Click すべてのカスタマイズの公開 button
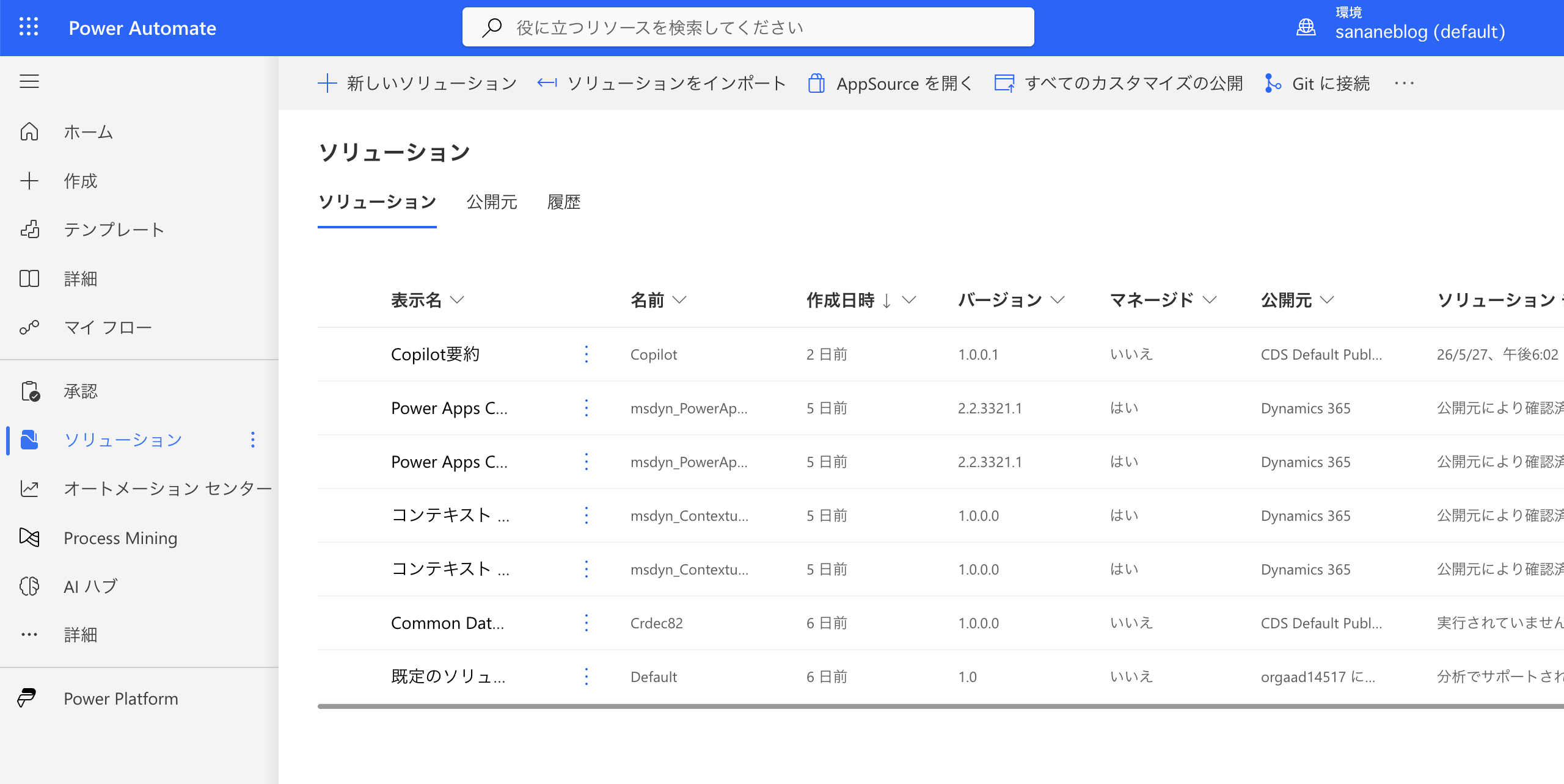Image resolution: width=1564 pixels, height=784 pixels. 1118,83
